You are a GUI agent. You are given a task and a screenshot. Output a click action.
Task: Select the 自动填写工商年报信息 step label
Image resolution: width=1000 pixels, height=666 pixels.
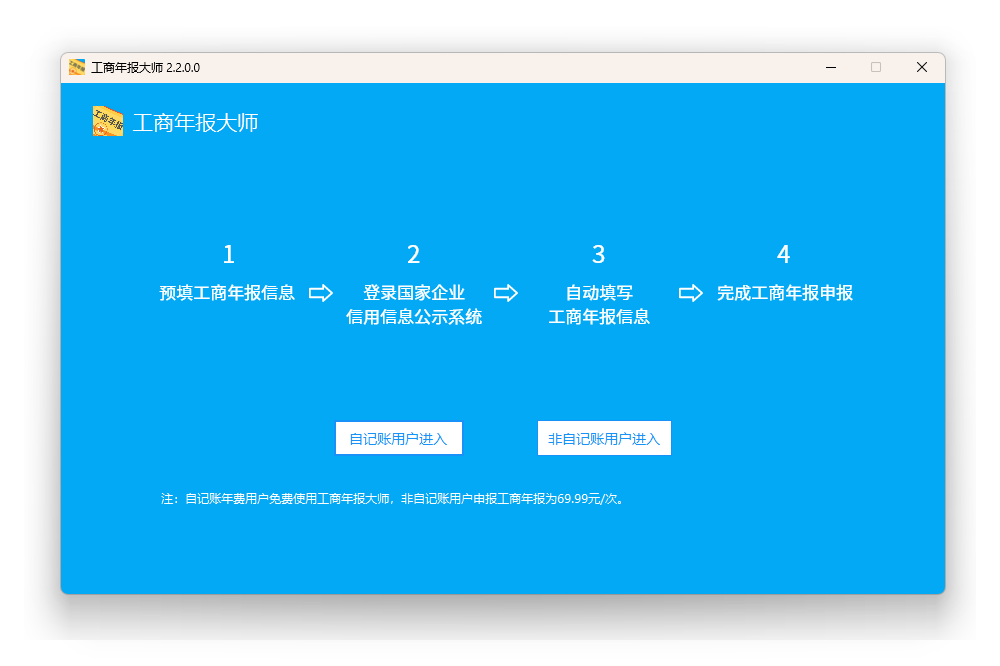click(x=599, y=305)
